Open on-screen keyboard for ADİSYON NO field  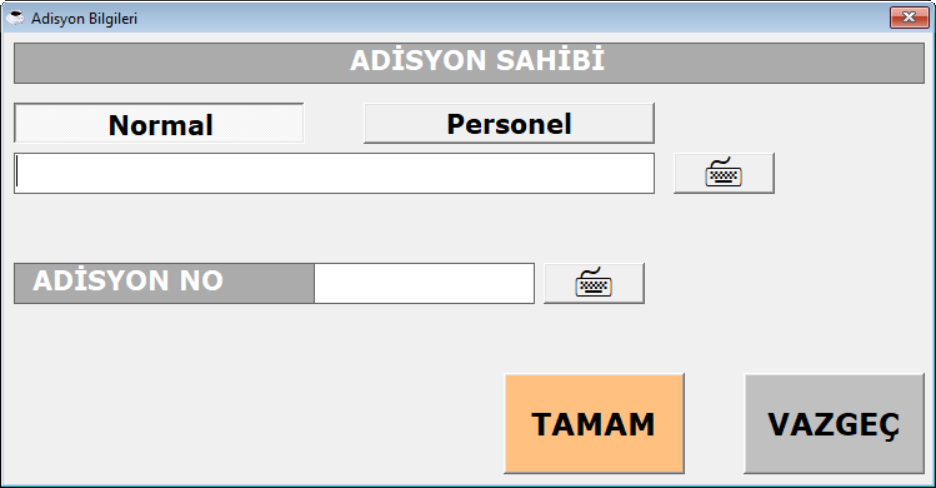pos(593,283)
